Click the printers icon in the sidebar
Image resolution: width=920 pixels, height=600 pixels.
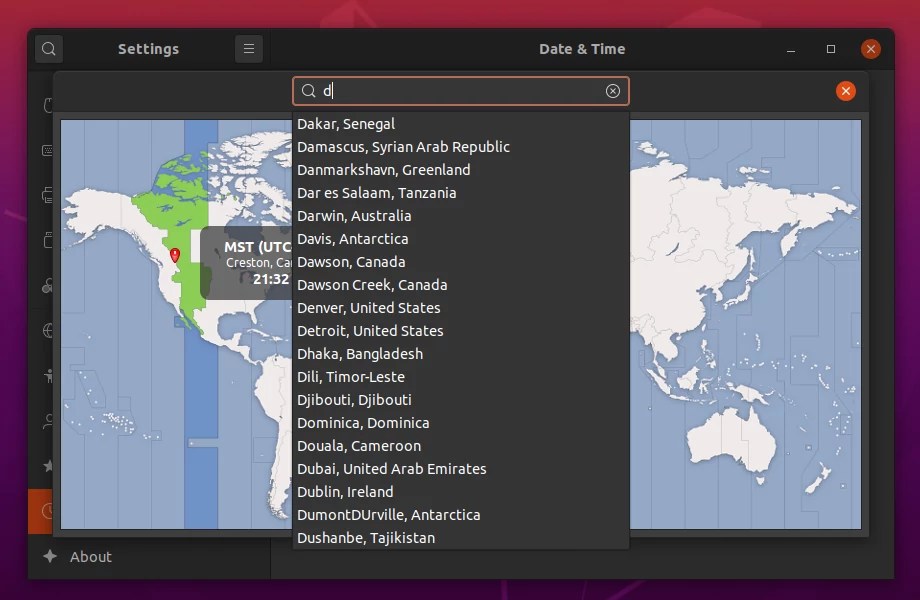pos(47,197)
